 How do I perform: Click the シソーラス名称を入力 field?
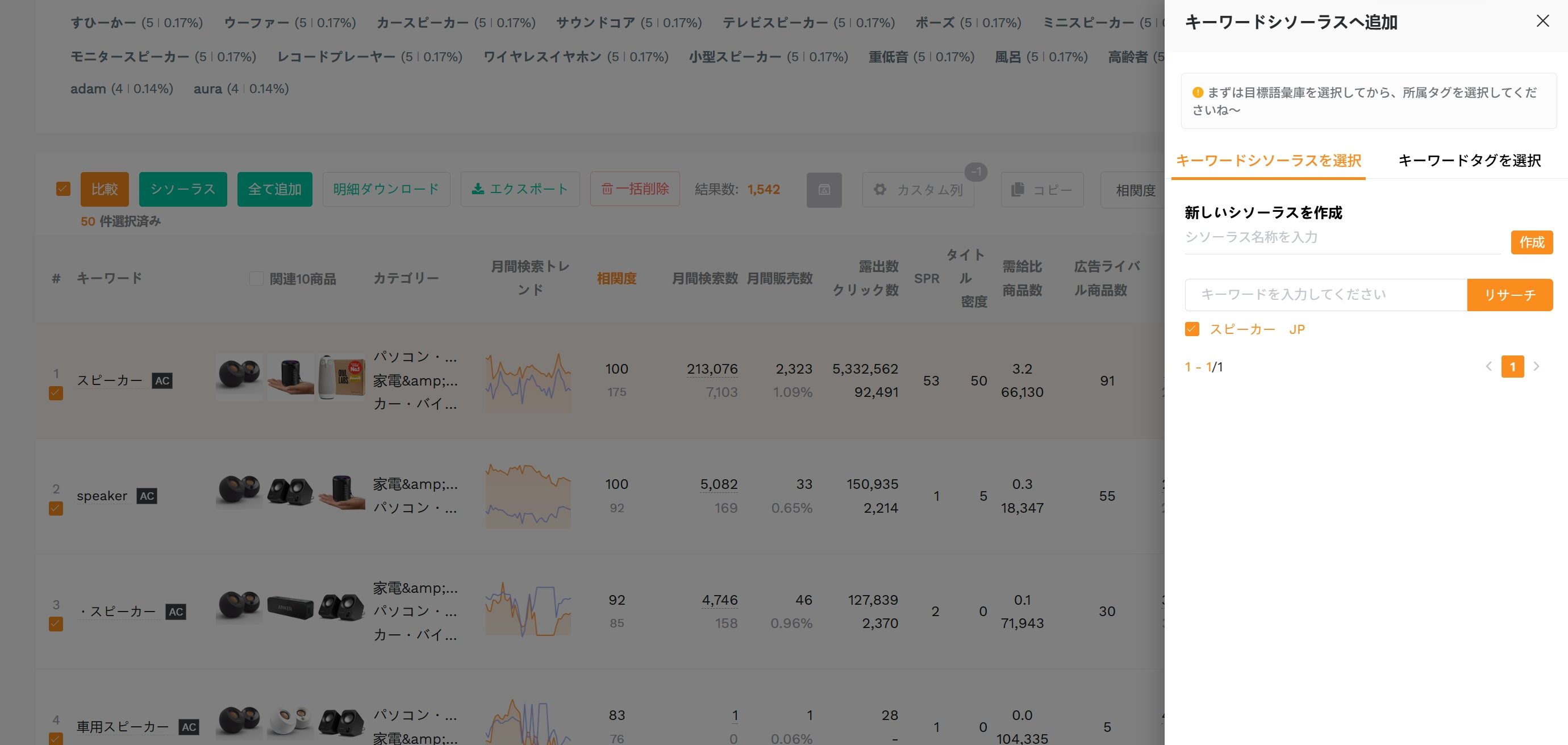coord(1342,237)
